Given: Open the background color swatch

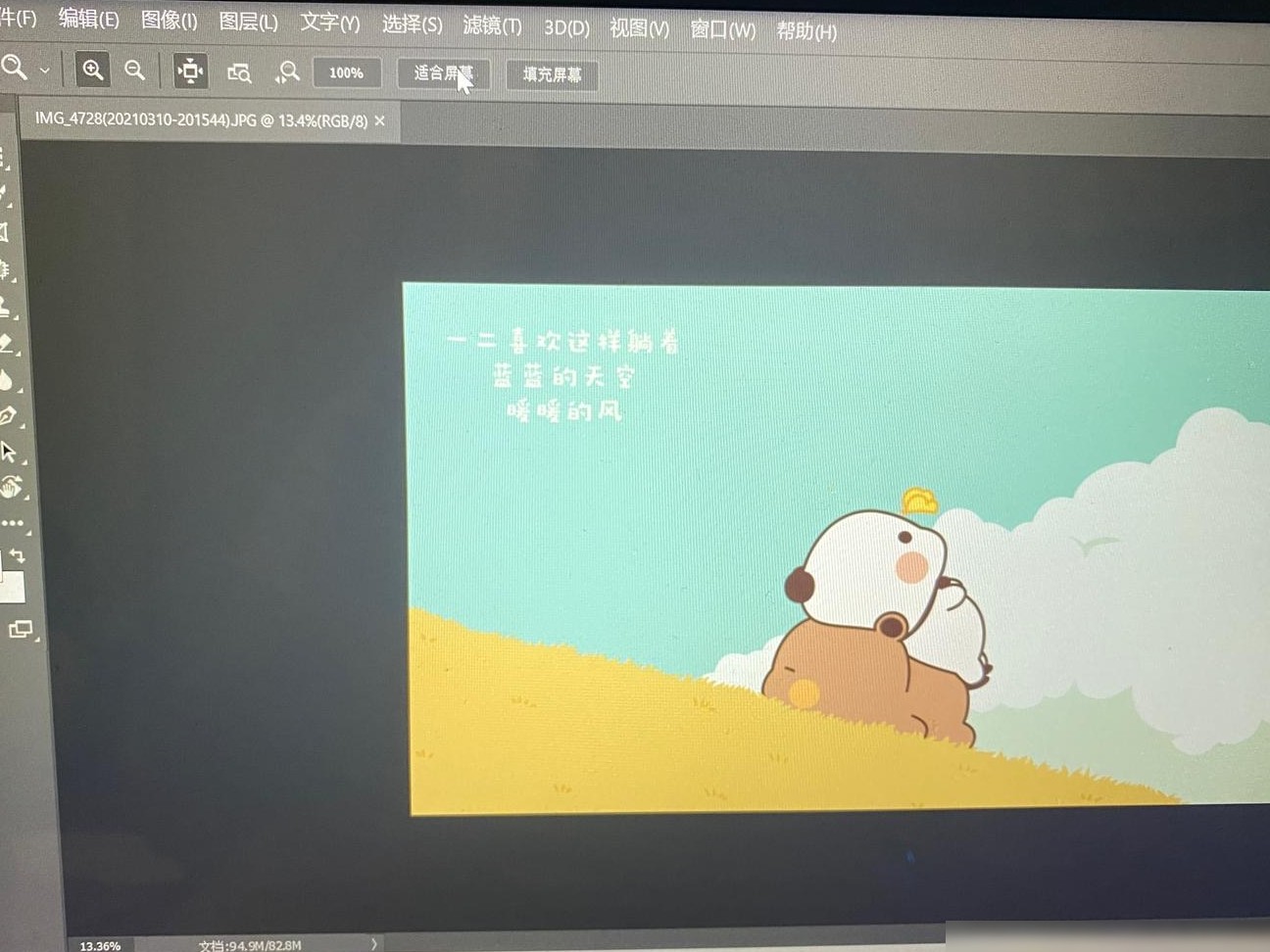Looking at the screenshot, I should point(13,588).
